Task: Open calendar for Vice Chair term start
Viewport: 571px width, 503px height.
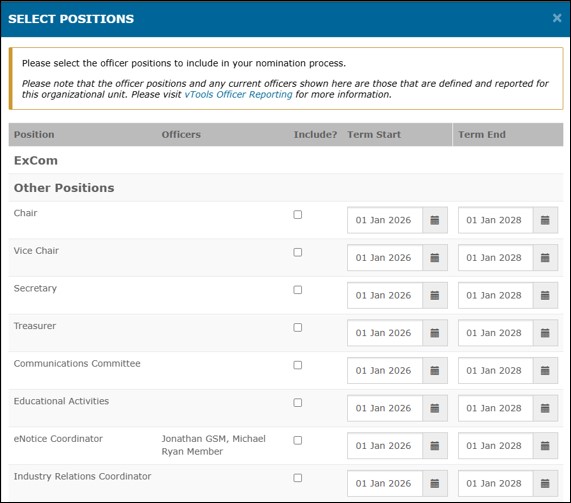Action: click(435, 258)
